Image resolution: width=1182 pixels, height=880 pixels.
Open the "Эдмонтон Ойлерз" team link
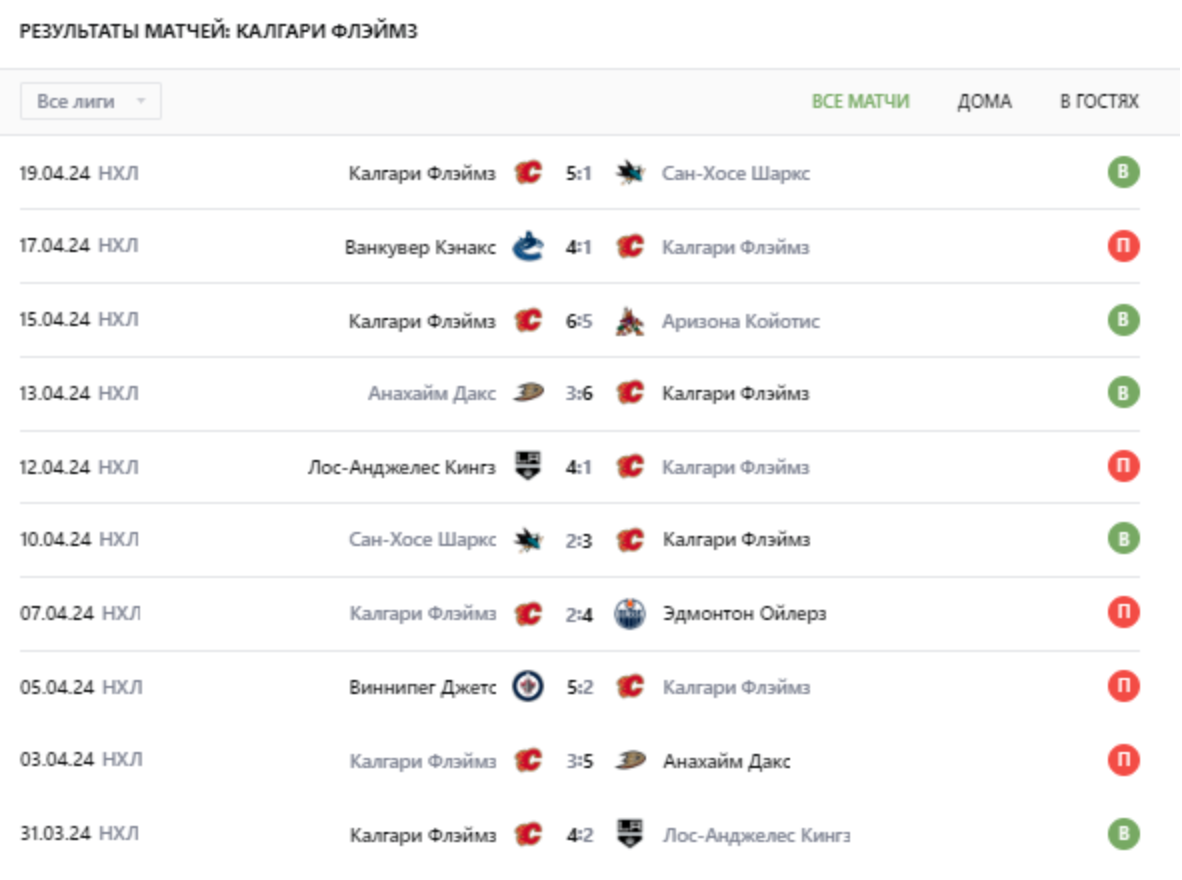[x=744, y=613]
